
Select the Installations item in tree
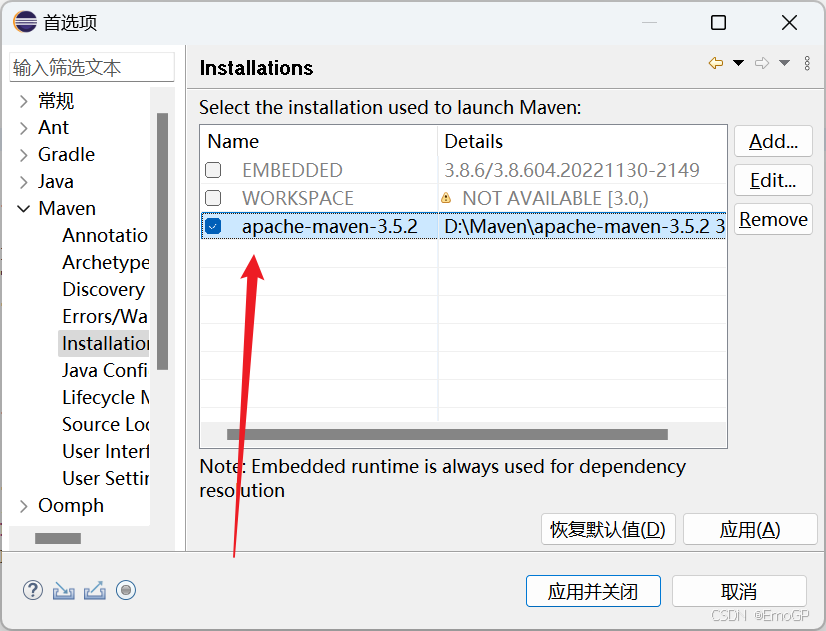[x=105, y=343]
